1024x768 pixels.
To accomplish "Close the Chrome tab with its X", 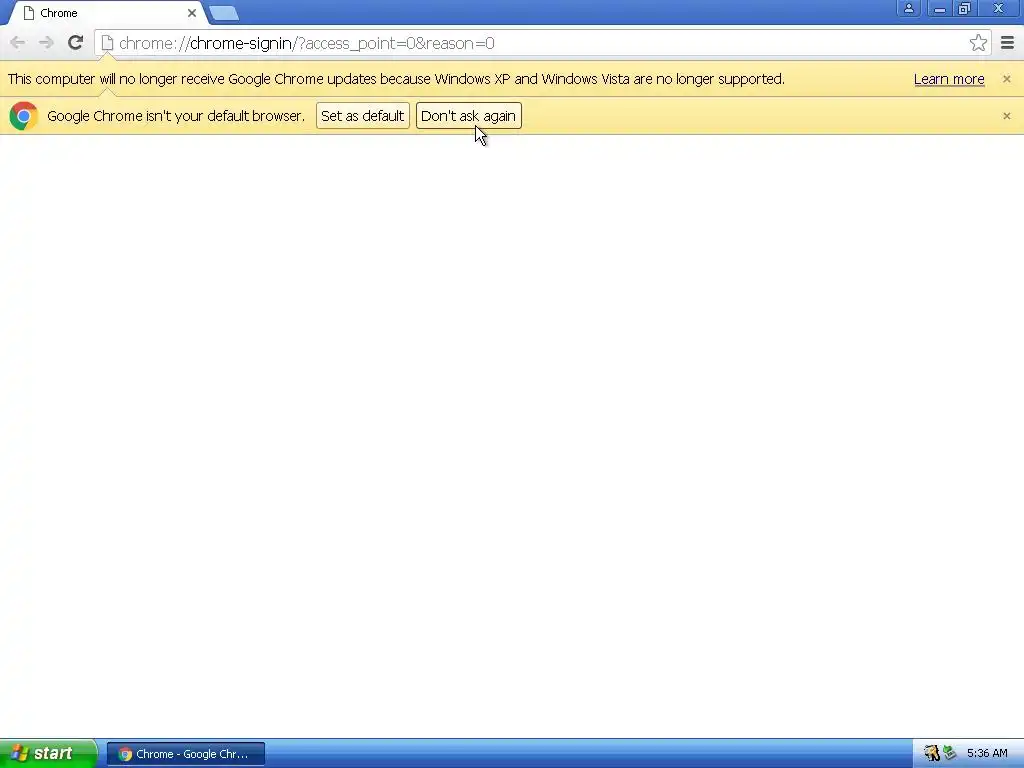I will [x=191, y=13].
